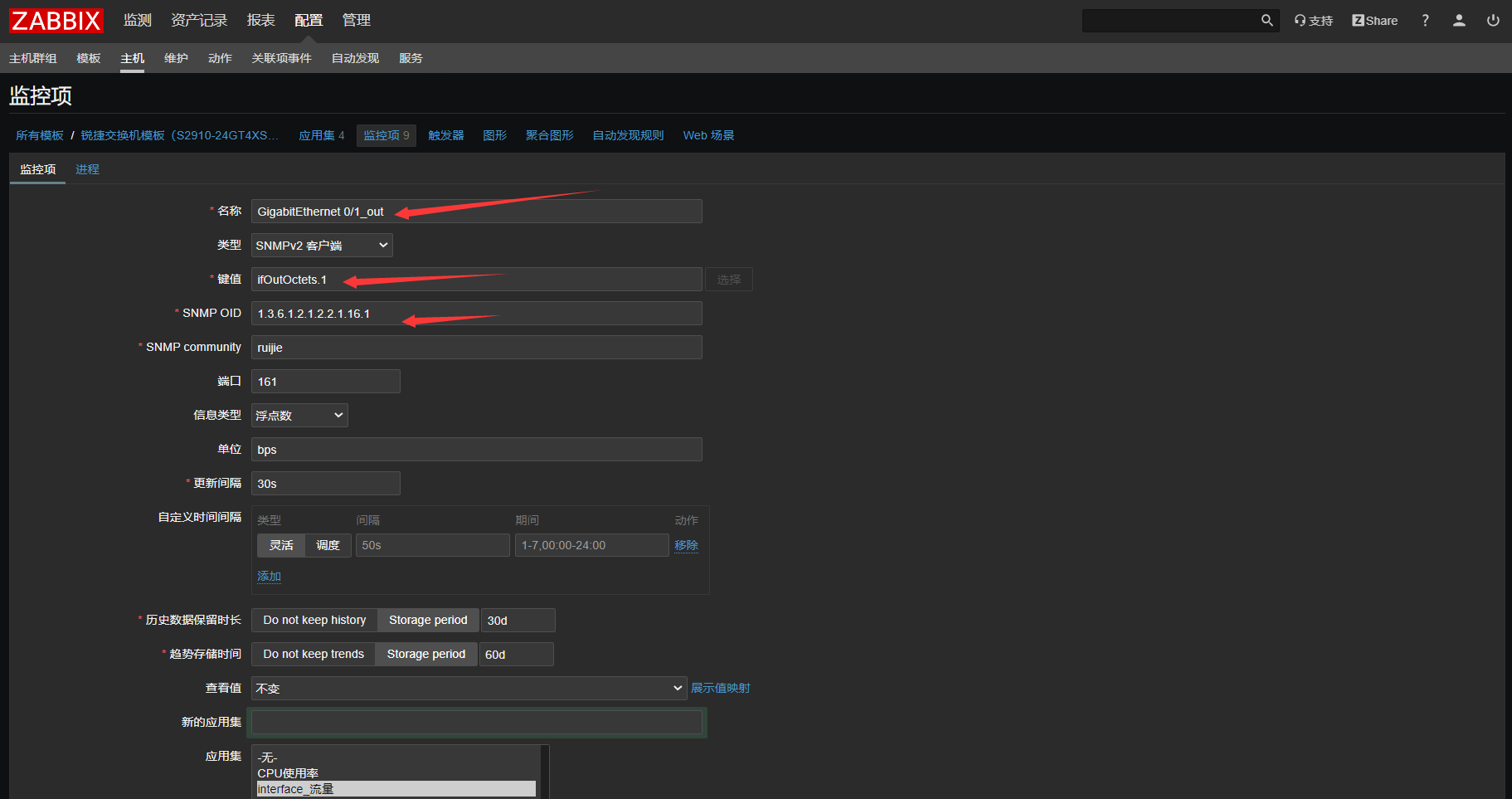The image size is (1512, 799).
Task: Click the search magnifier icon
Action: [1266, 21]
